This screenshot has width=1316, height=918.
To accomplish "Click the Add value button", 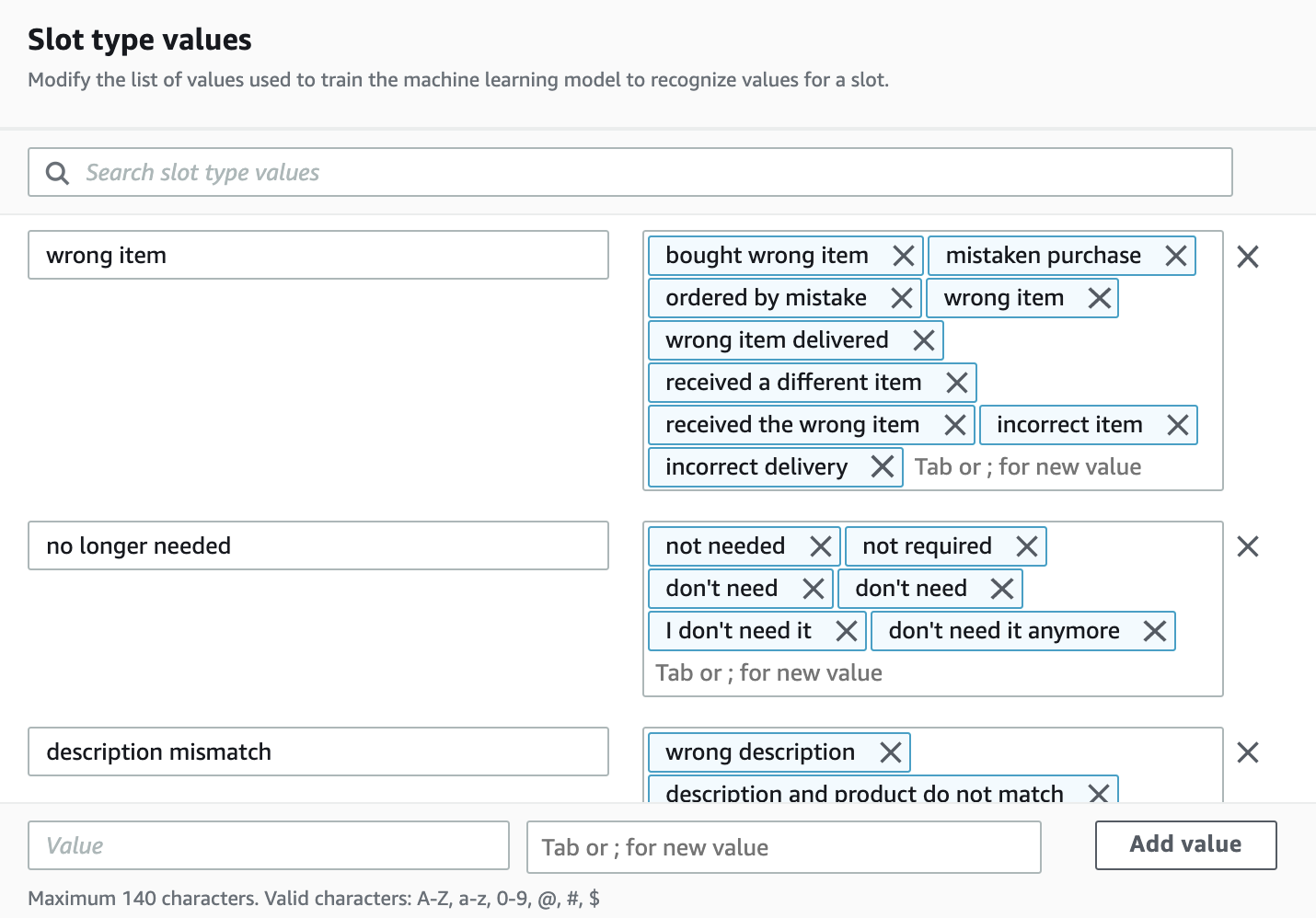I will (x=1185, y=844).
